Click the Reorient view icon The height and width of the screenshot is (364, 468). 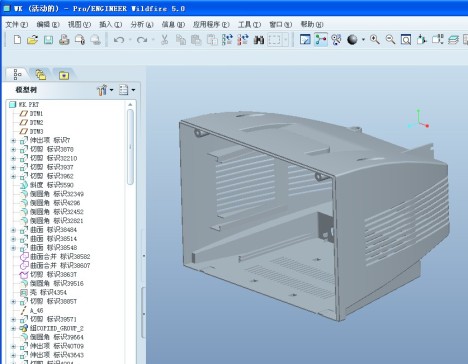(422, 39)
